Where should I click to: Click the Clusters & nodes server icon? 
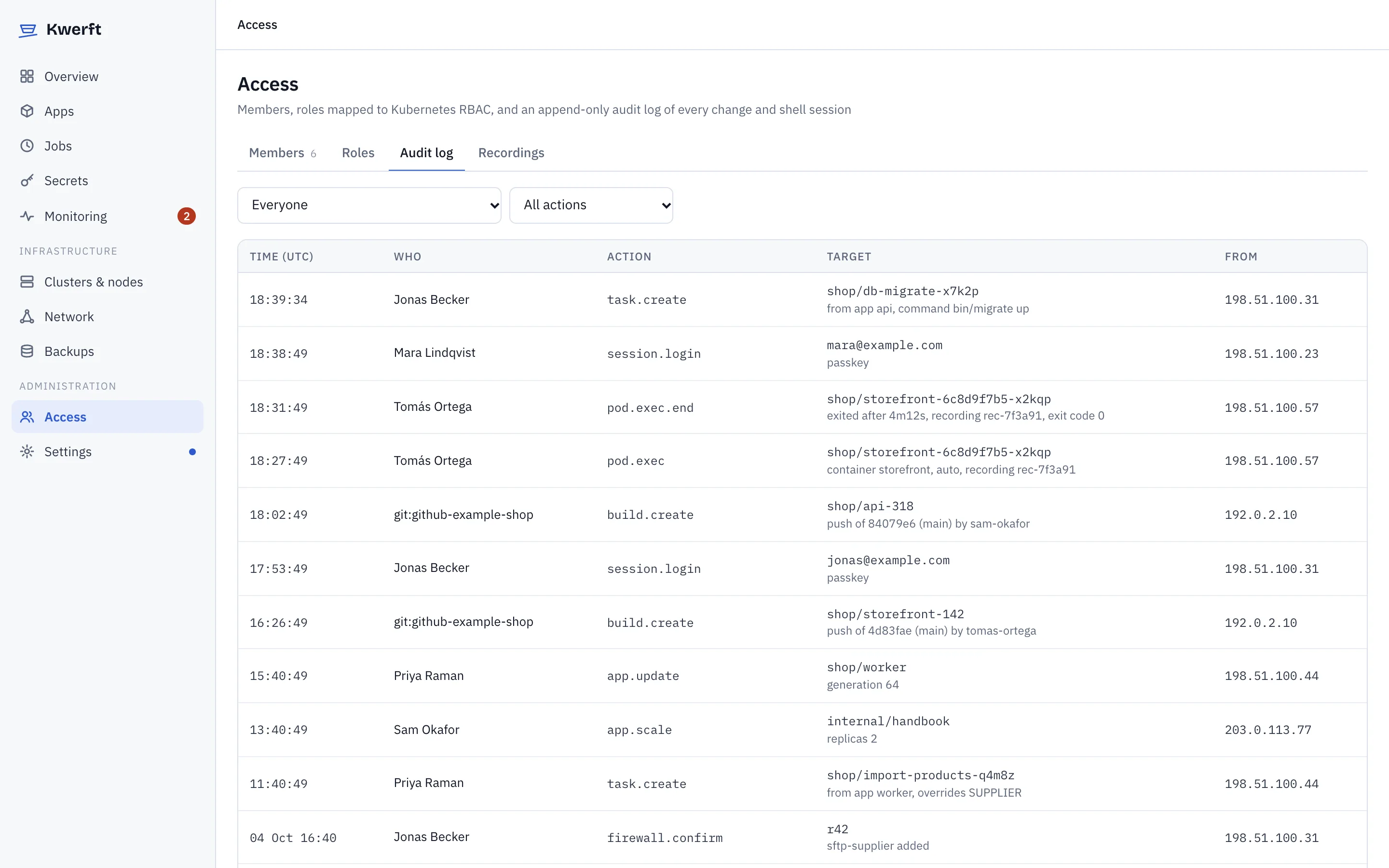pyautogui.click(x=27, y=282)
